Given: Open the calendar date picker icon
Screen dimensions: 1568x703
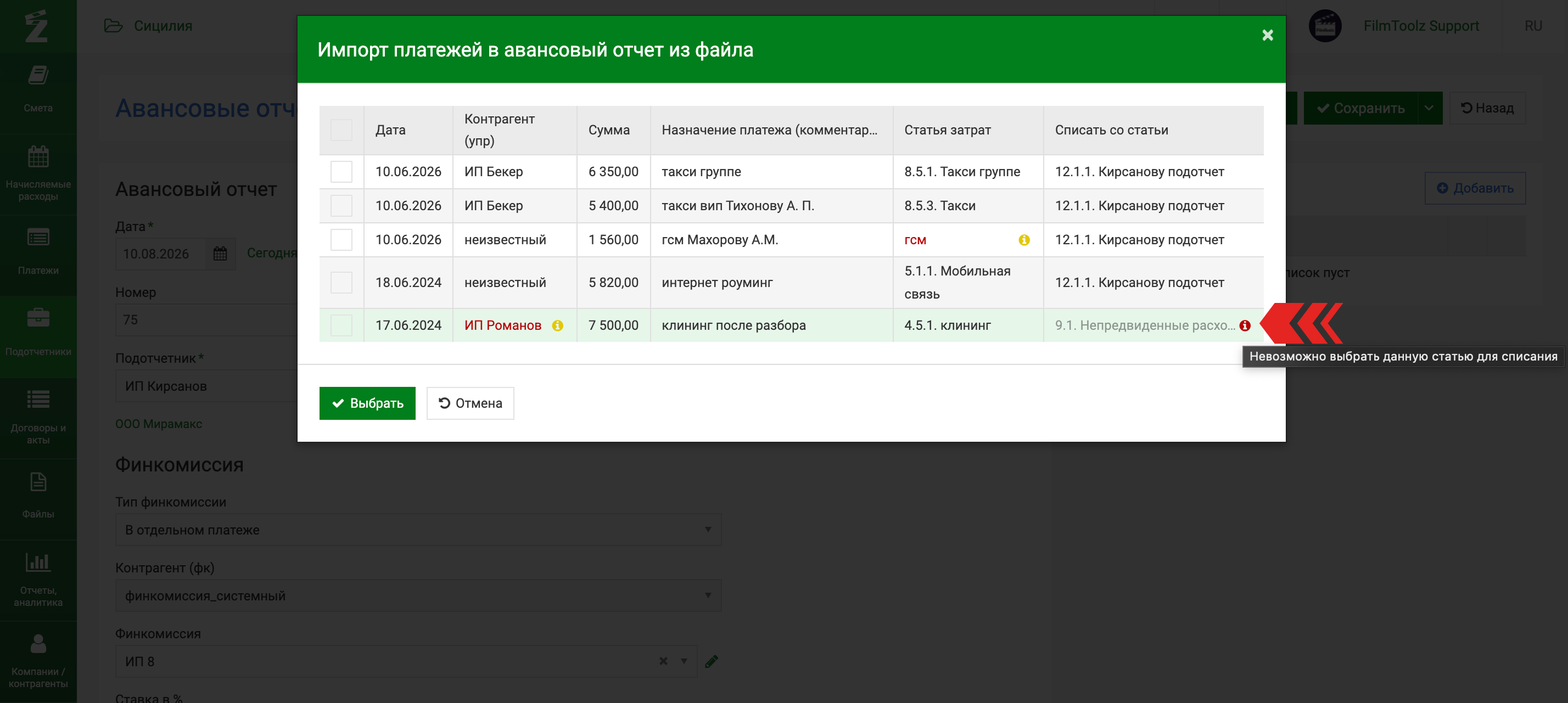Looking at the screenshot, I should pos(220,254).
